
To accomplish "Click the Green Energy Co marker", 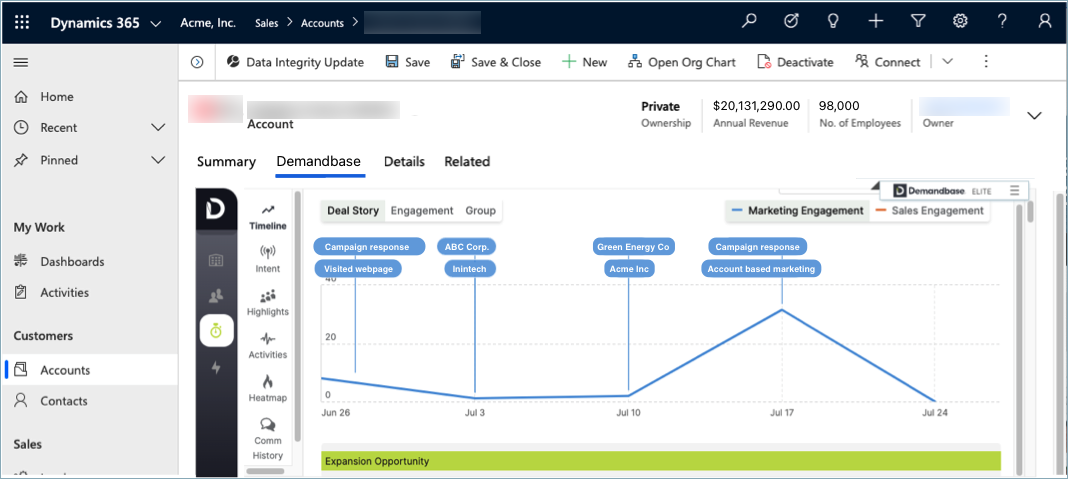I will coord(633,247).
